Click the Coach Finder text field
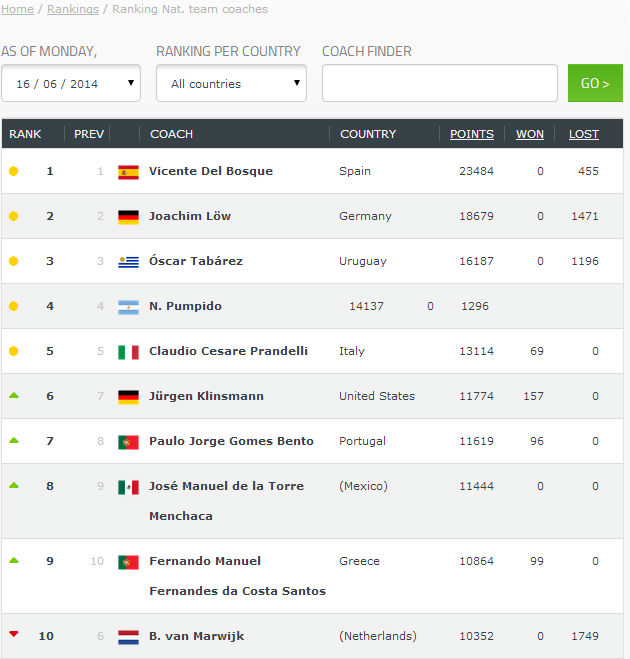630x659 pixels. pos(439,83)
